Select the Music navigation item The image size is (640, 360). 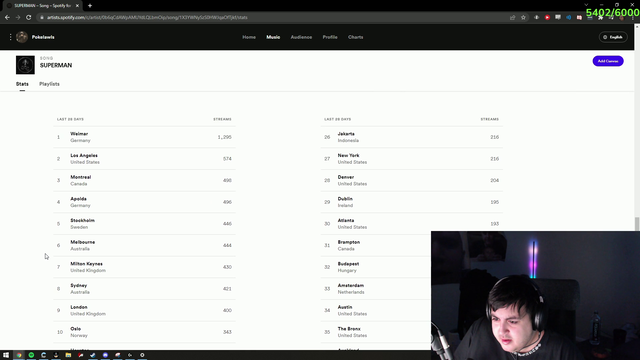coord(273,37)
